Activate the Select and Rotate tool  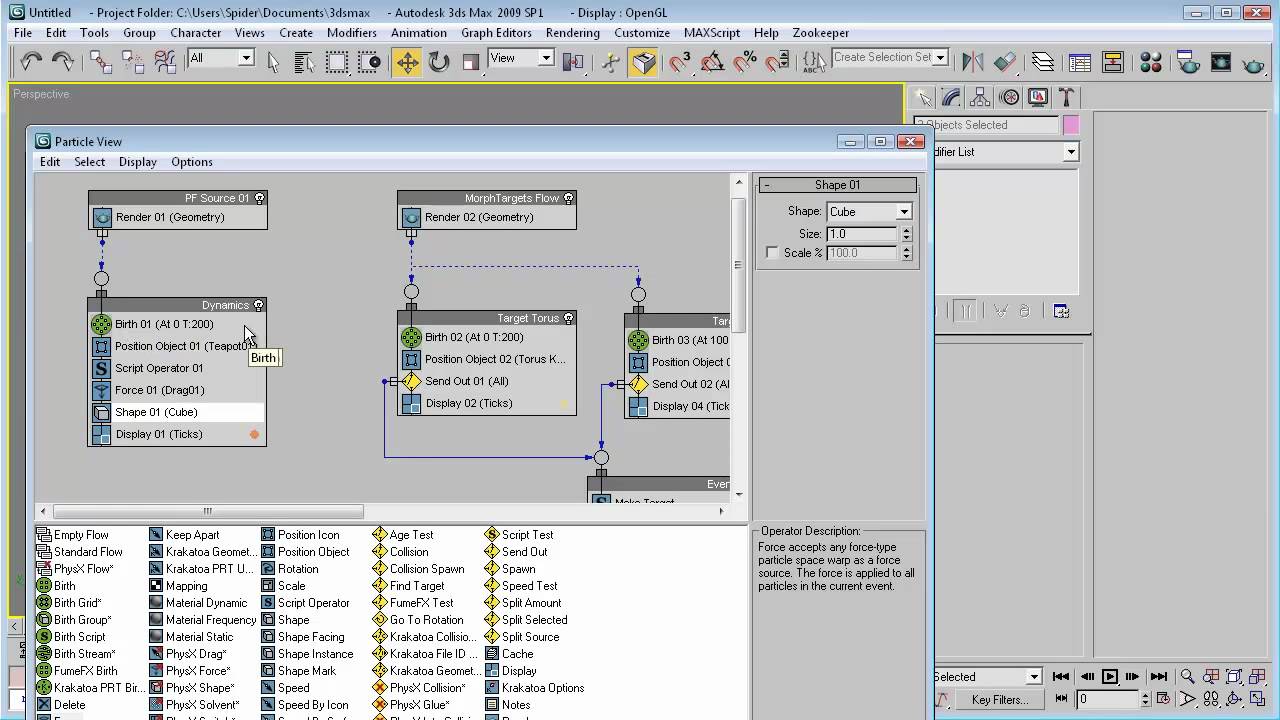[x=439, y=62]
